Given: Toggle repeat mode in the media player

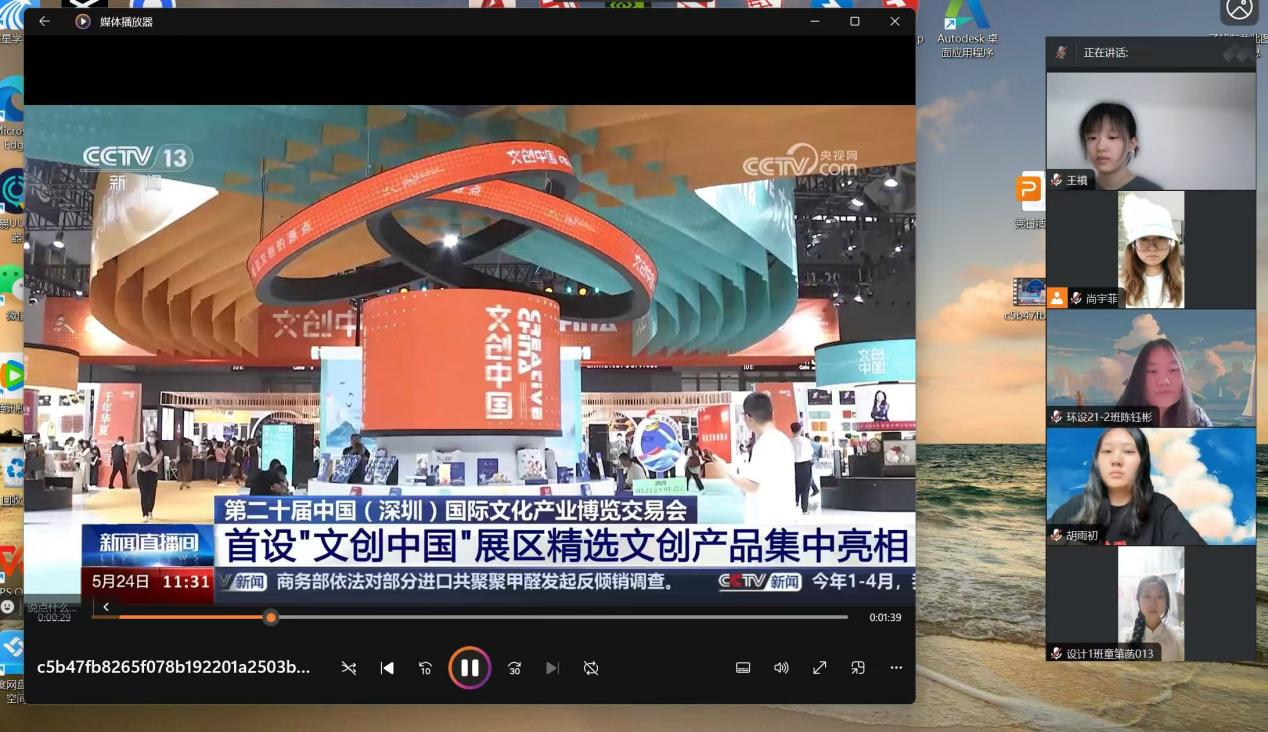Looking at the screenshot, I should (x=591, y=668).
